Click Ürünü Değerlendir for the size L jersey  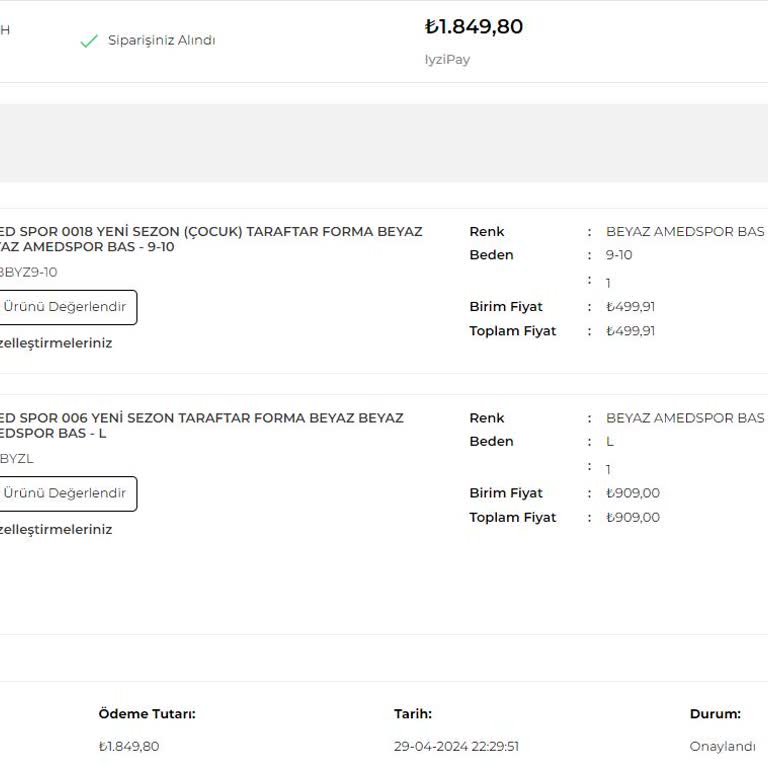[66, 494]
